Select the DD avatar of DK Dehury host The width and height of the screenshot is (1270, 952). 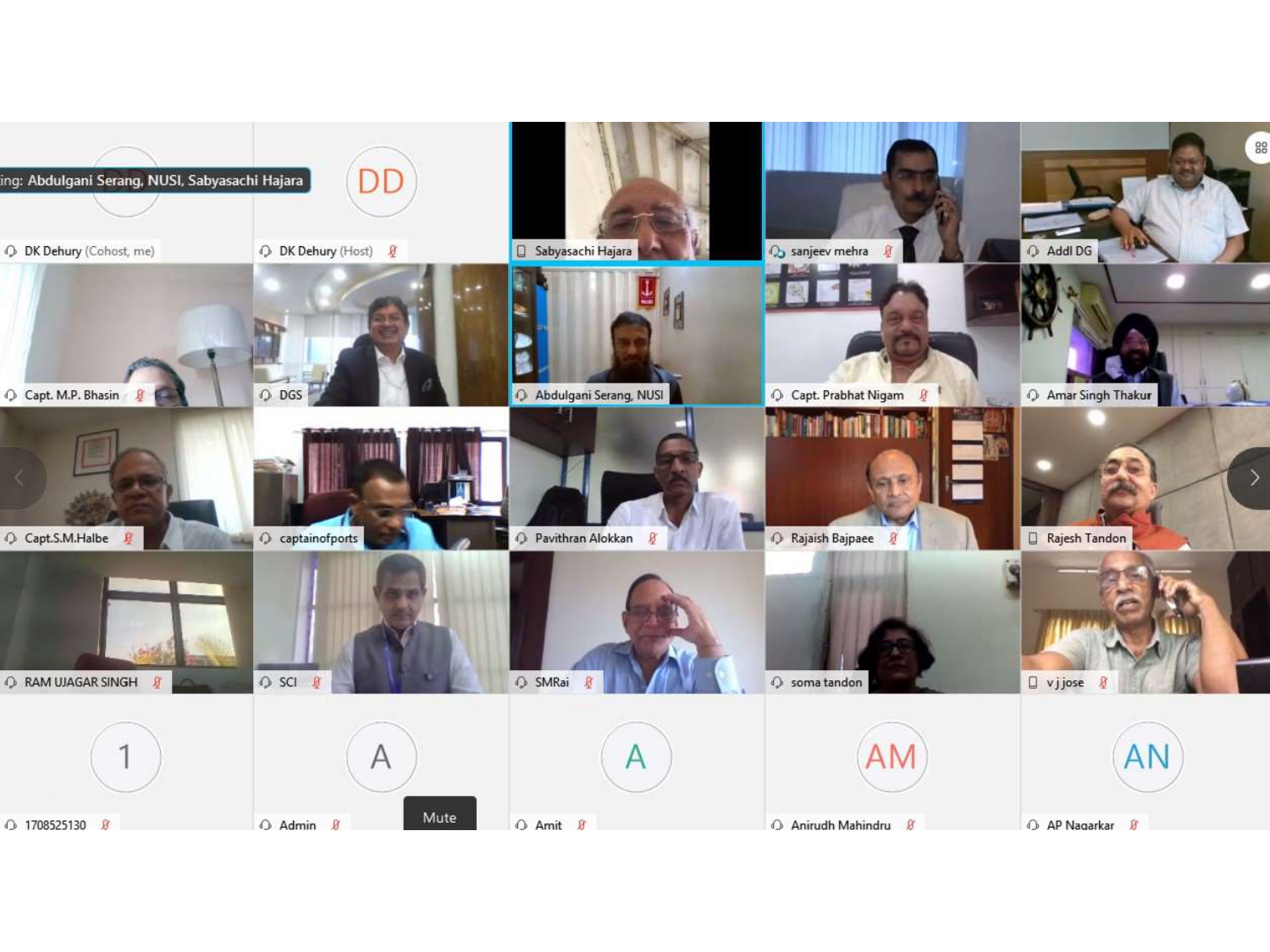point(381,181)
